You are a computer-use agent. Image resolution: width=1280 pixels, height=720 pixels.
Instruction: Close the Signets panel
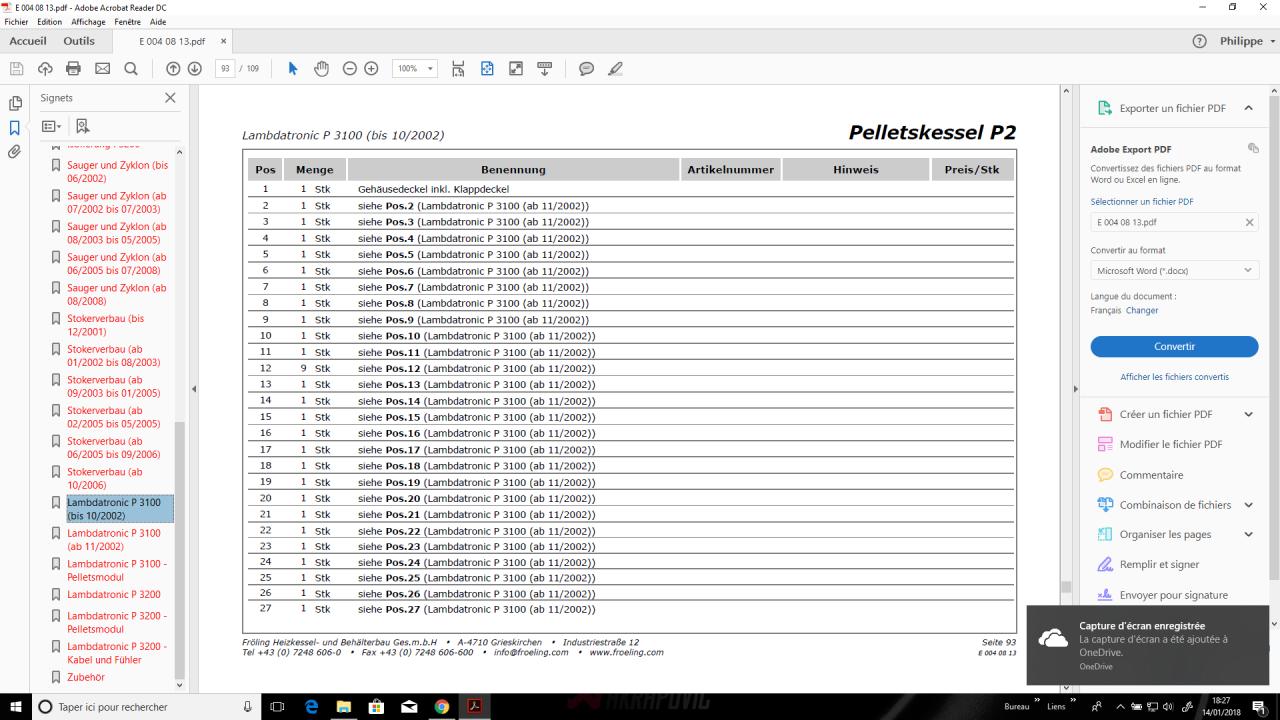[170, 98]
